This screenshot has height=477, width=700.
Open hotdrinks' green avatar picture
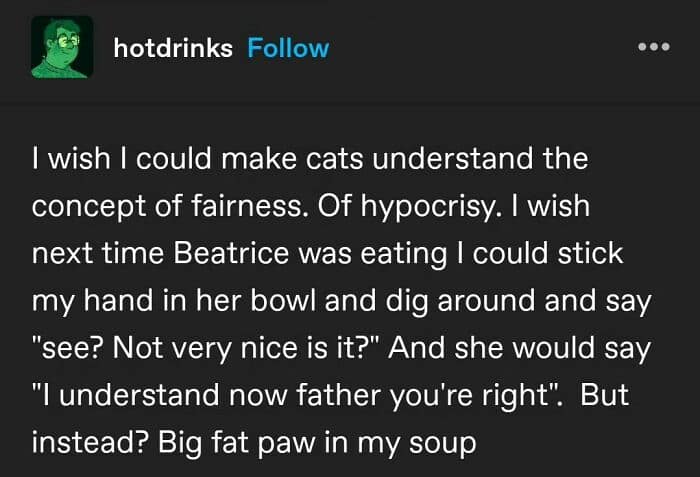pos(62,47)
